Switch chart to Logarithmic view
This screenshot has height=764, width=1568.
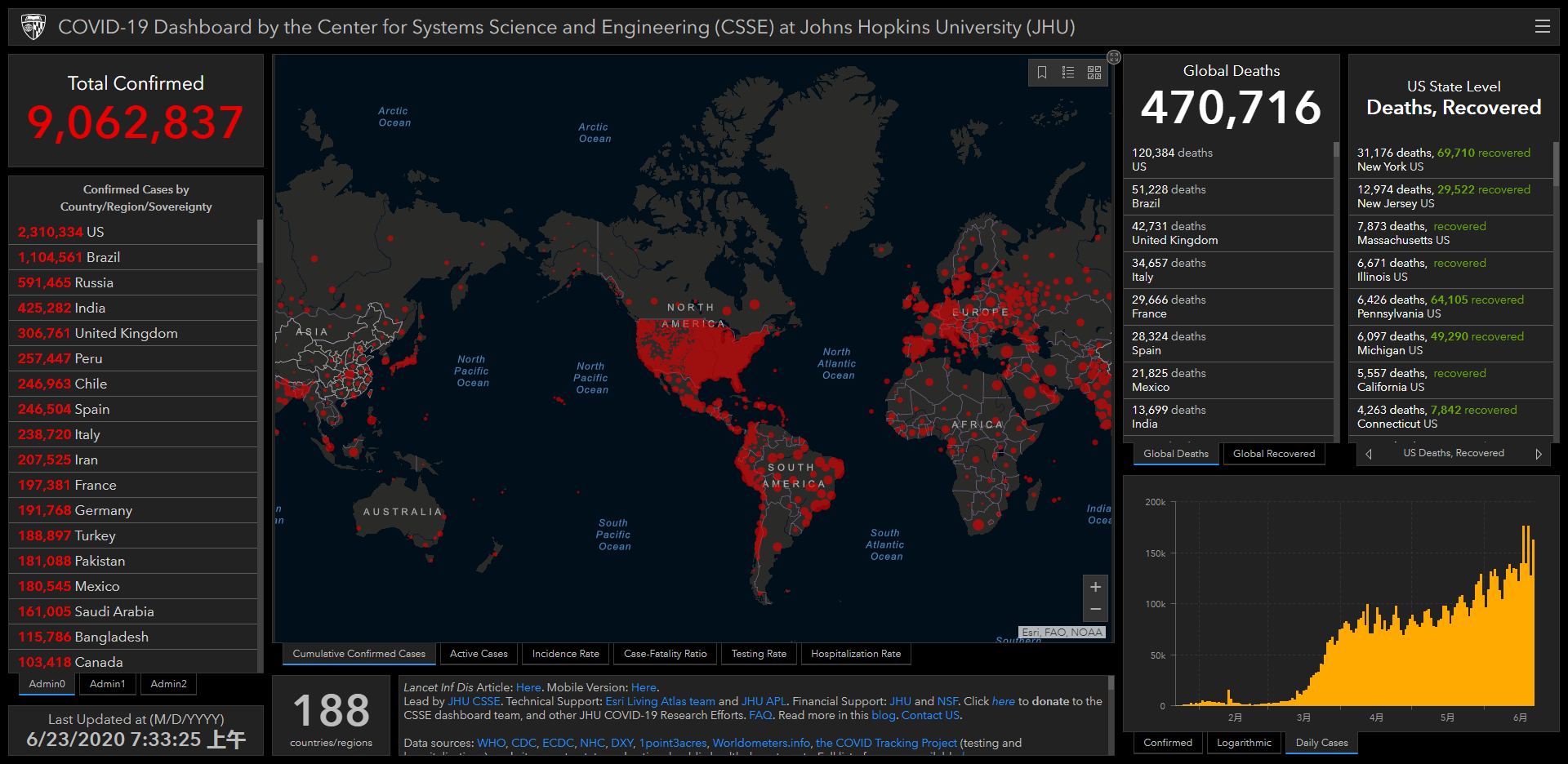click(1243, 743)
